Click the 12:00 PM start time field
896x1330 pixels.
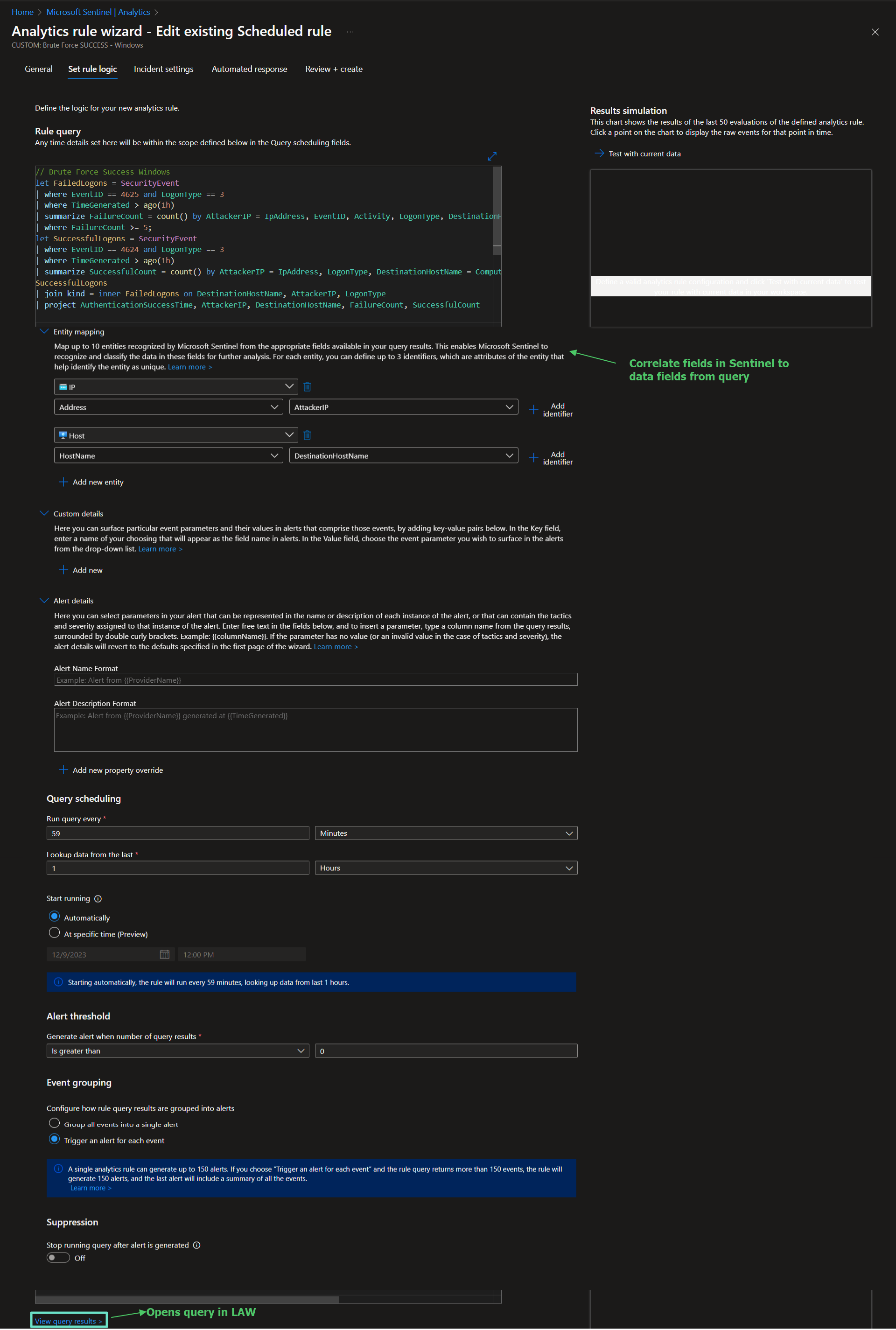(x=242, y=954)
